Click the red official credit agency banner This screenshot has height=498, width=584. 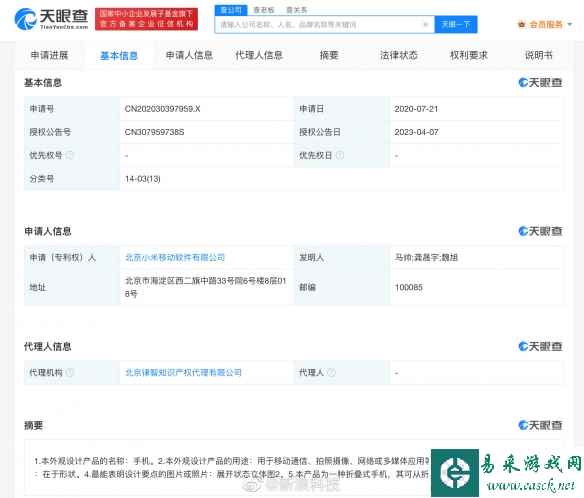[146, 19]
